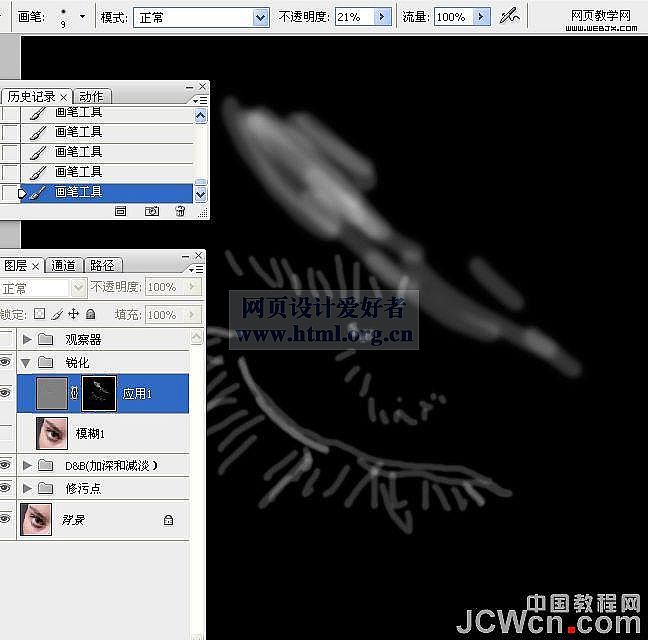Minimize the History panel
The width and height of the screenshot is (648, 640).
coord(189,87)
